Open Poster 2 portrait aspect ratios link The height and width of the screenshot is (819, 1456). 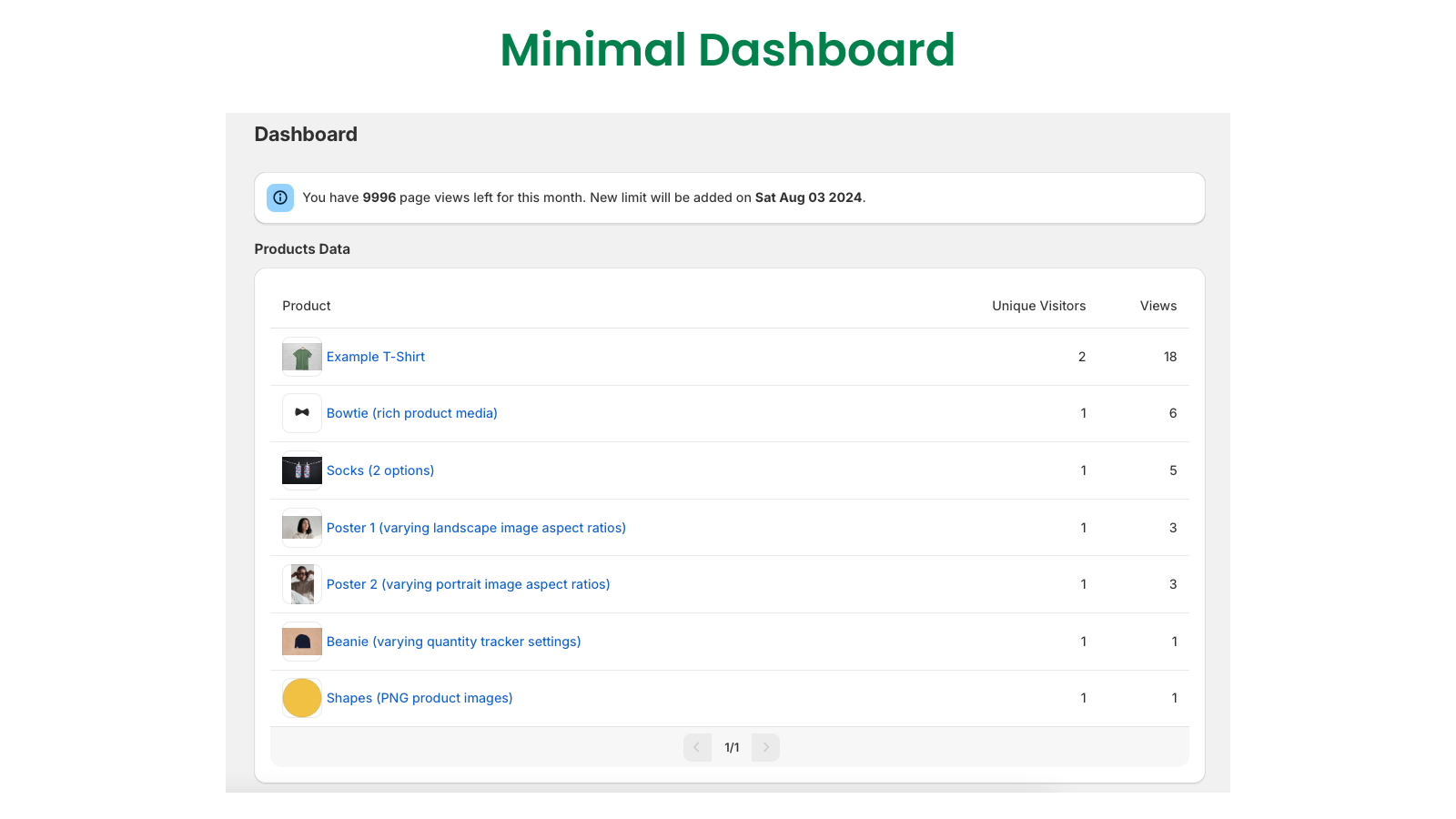(468, 583)
